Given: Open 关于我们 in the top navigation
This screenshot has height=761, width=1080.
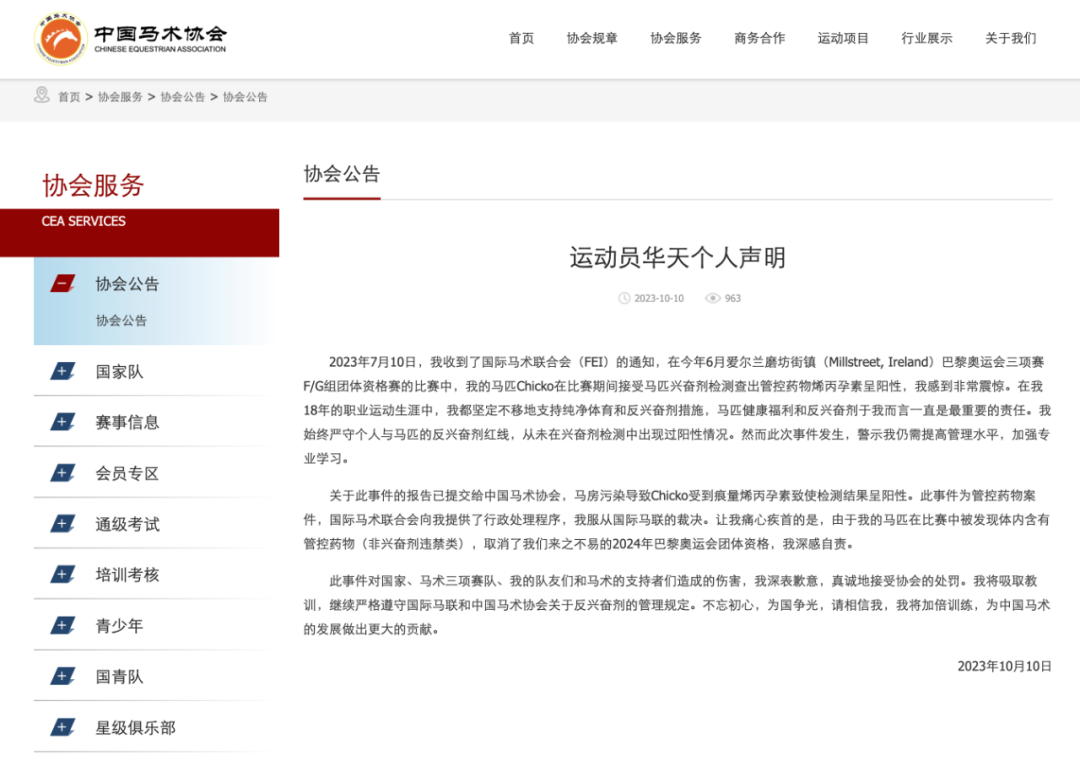Looking at the screenshot, I should click(x=1010, y=39).
